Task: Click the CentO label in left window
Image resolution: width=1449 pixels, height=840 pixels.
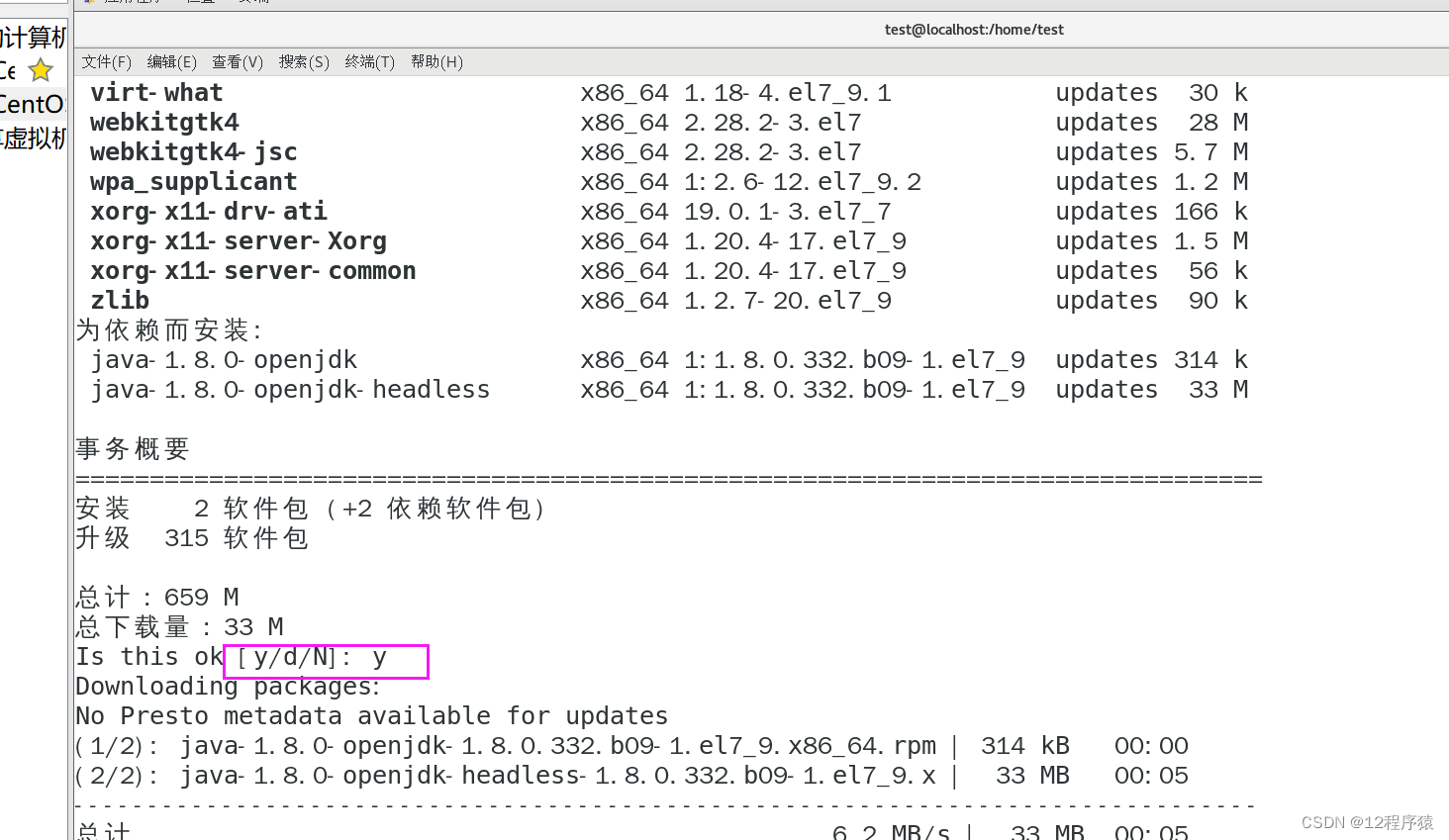Action: 32,104
